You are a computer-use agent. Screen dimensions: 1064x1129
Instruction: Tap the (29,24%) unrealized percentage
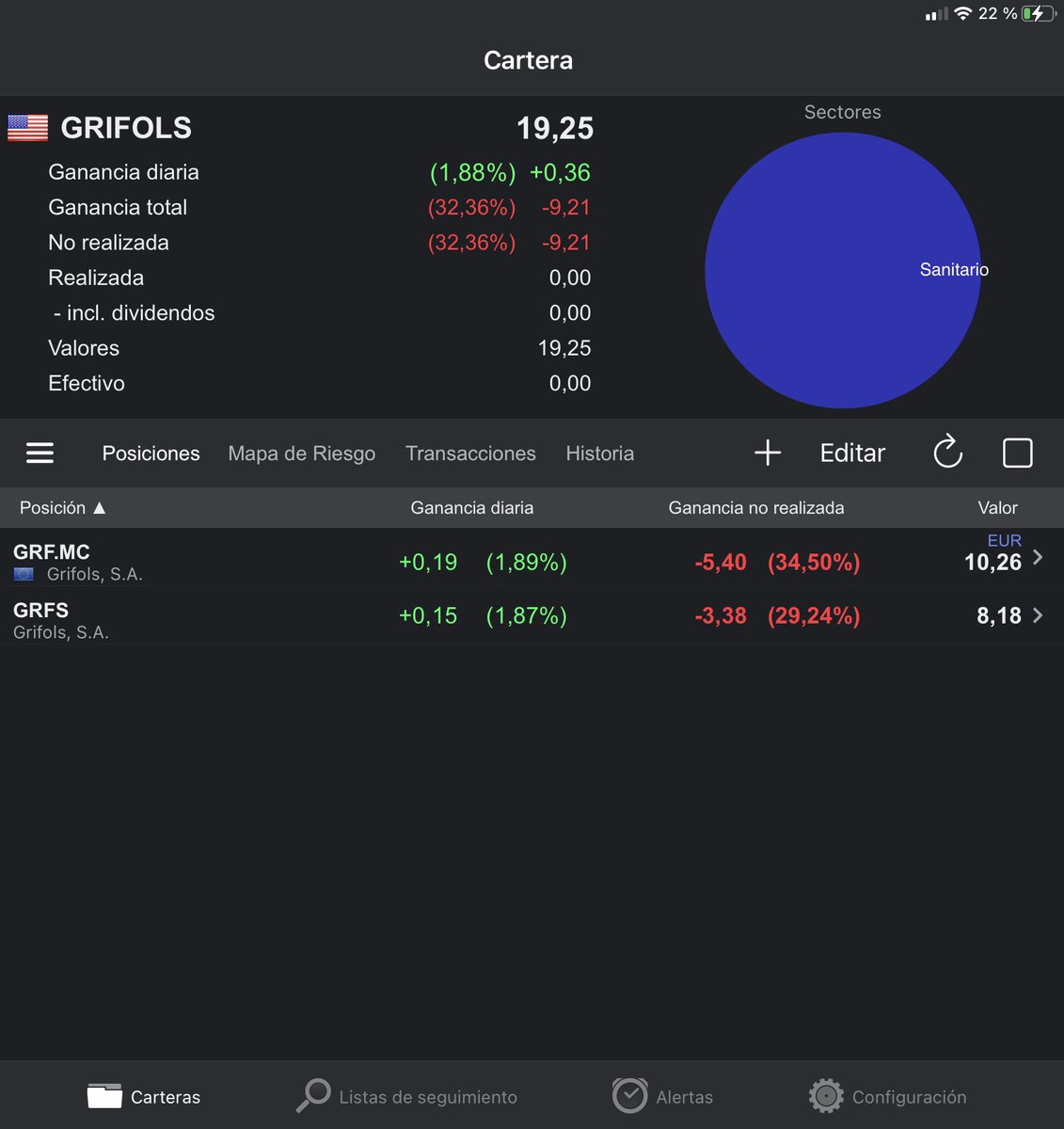pos(814,615)
